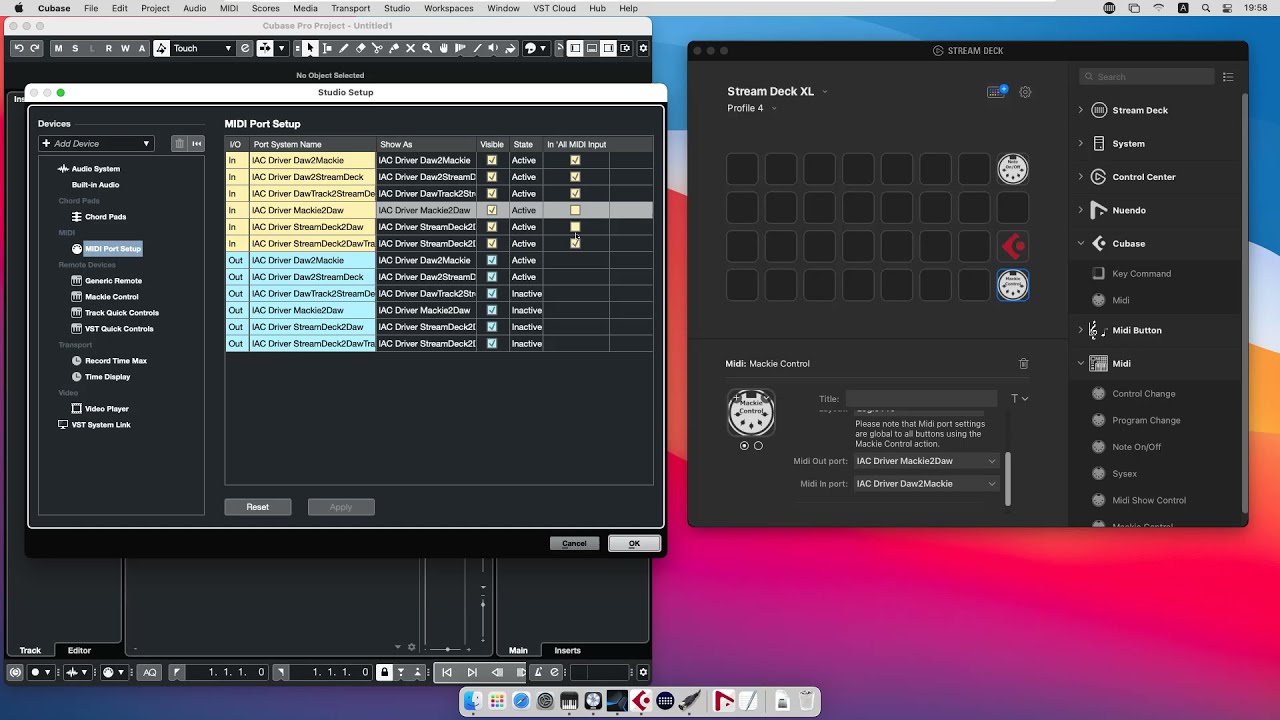Viewport: 1280px width, 720px height.
Task: Open the Profile 4 dropdown
Action: pos(752,108)
